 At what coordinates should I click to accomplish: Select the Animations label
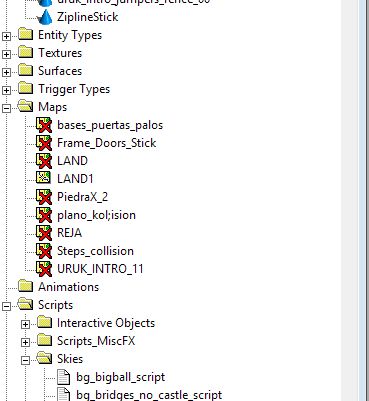pyautogui.click(x=69, y=287)
